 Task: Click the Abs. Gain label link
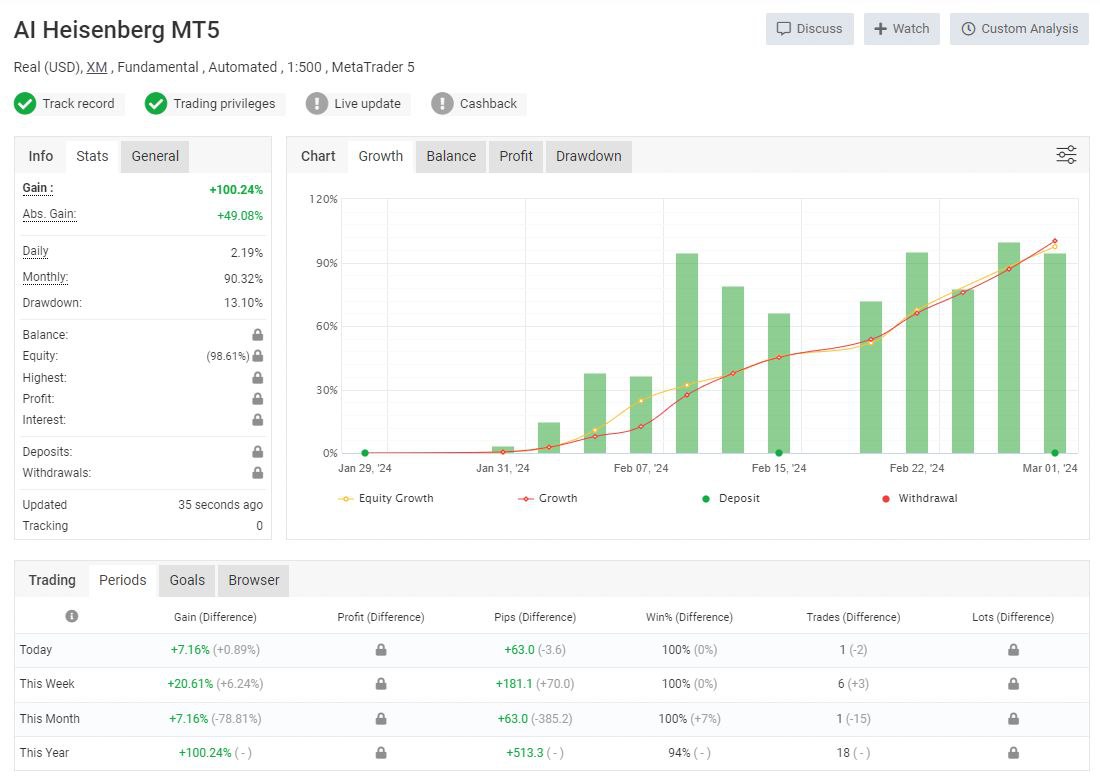[x=49, y=214]
